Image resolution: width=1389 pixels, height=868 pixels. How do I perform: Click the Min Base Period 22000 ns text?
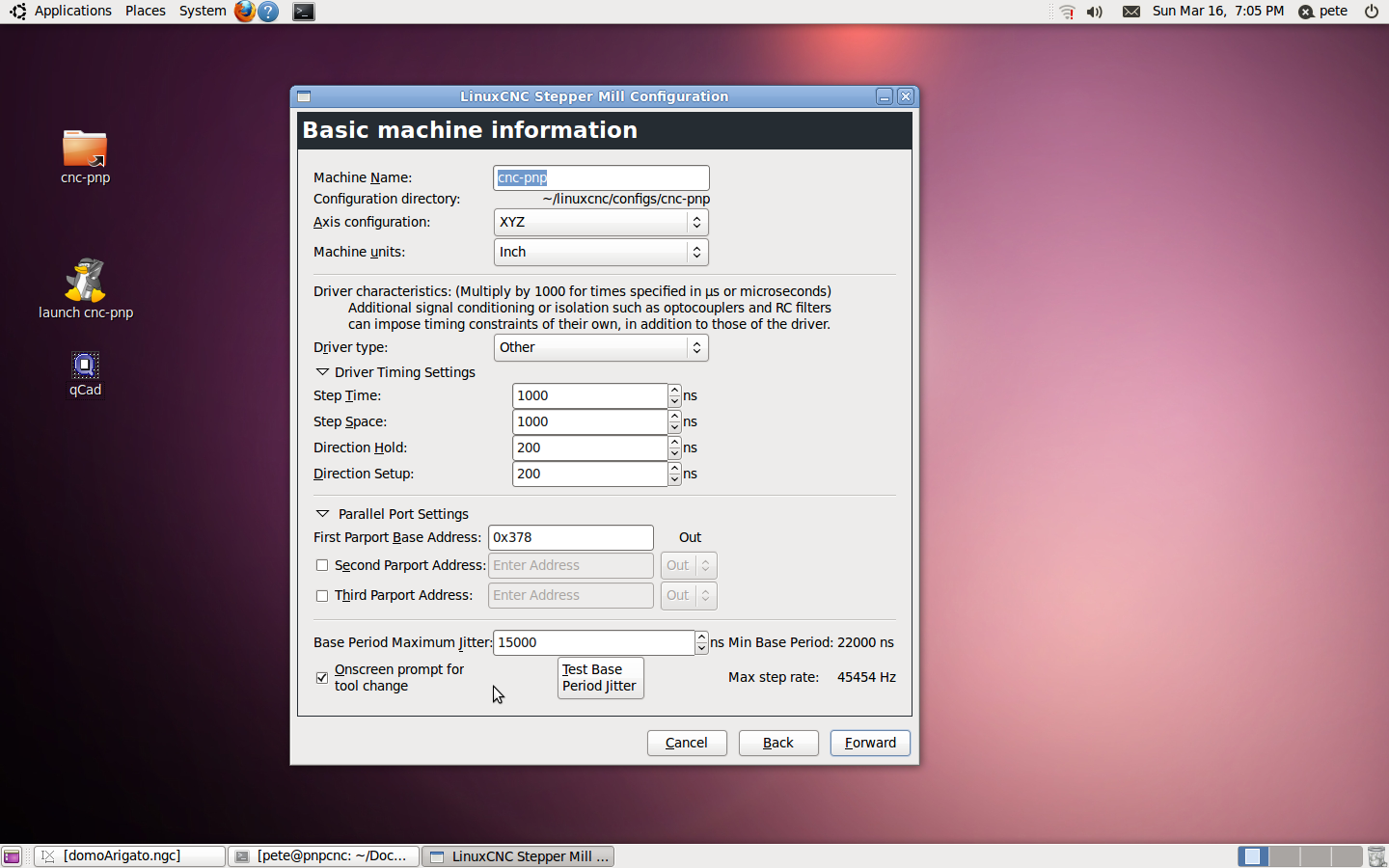tap(811, 642)
